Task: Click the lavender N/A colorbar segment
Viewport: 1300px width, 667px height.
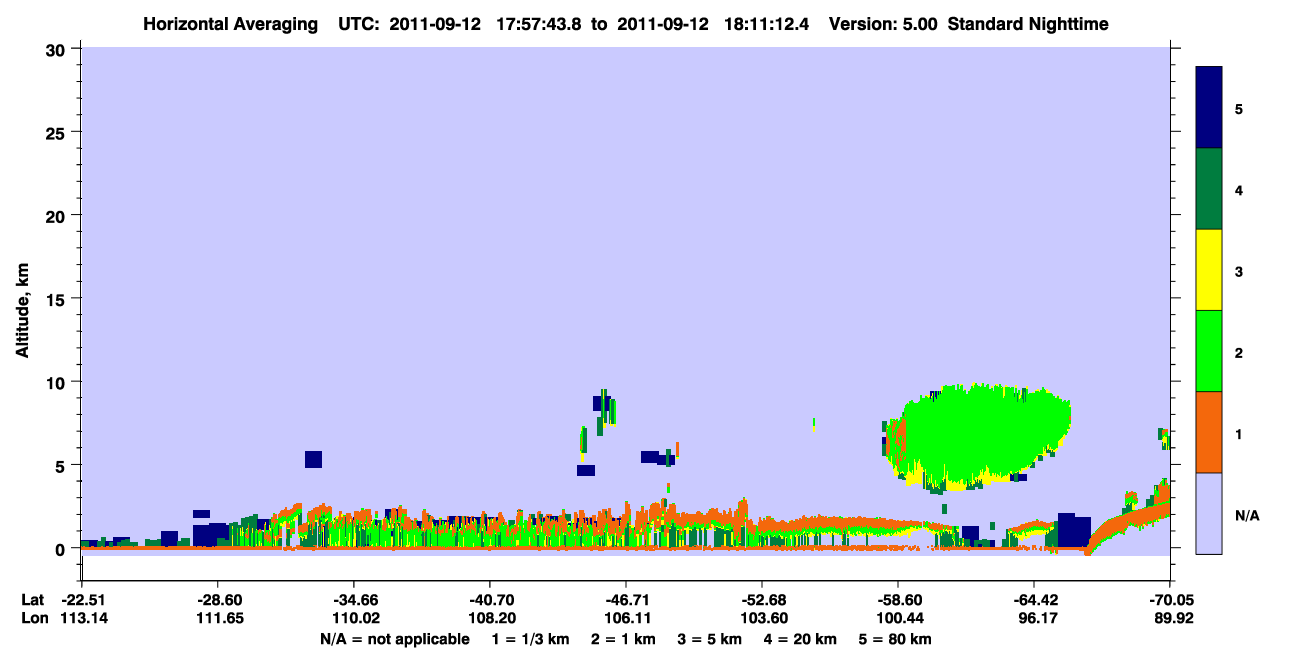Action: pos(1209,513)
